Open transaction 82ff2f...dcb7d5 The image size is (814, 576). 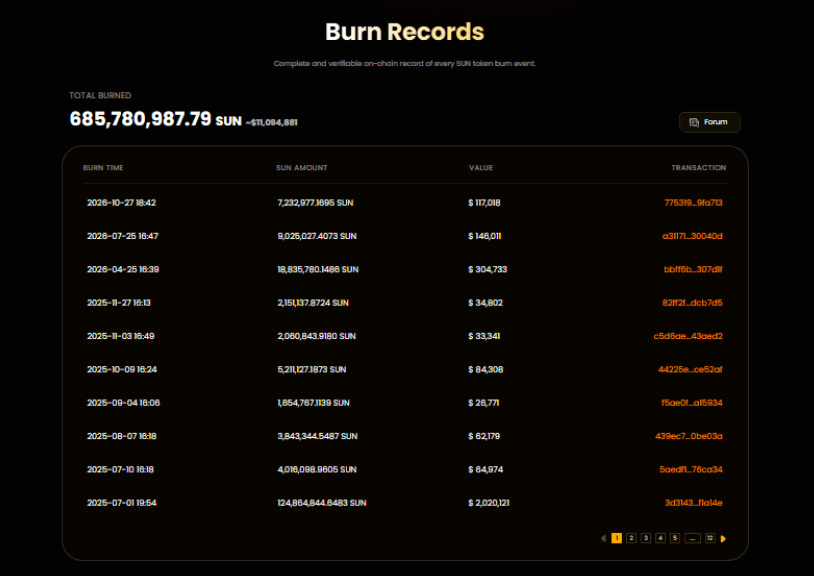click(x=692, y=303)
